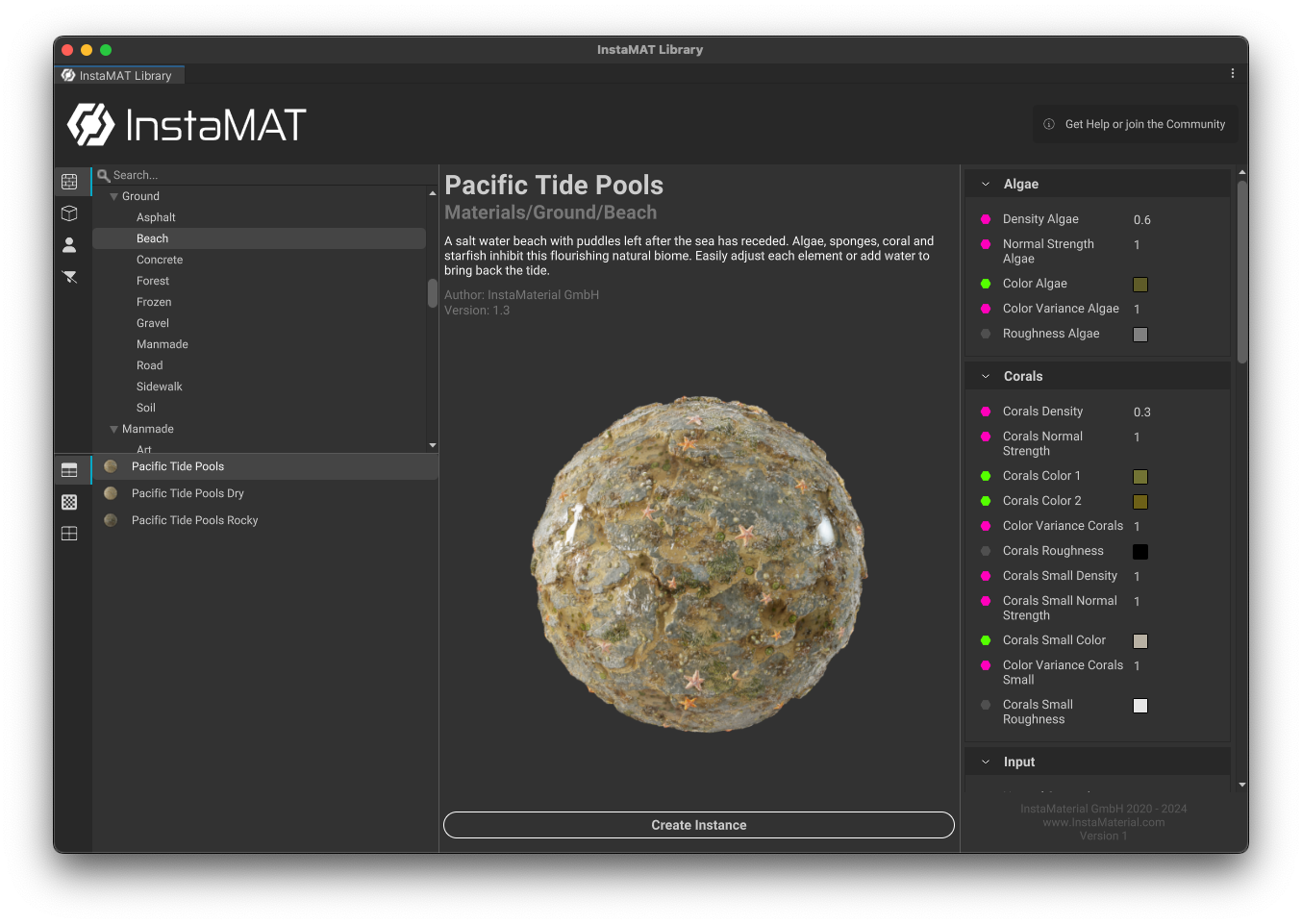This screenshot has height=924, width=1302.
Task: Click the Corals Density value 0.3
Action: [1142, 412]
